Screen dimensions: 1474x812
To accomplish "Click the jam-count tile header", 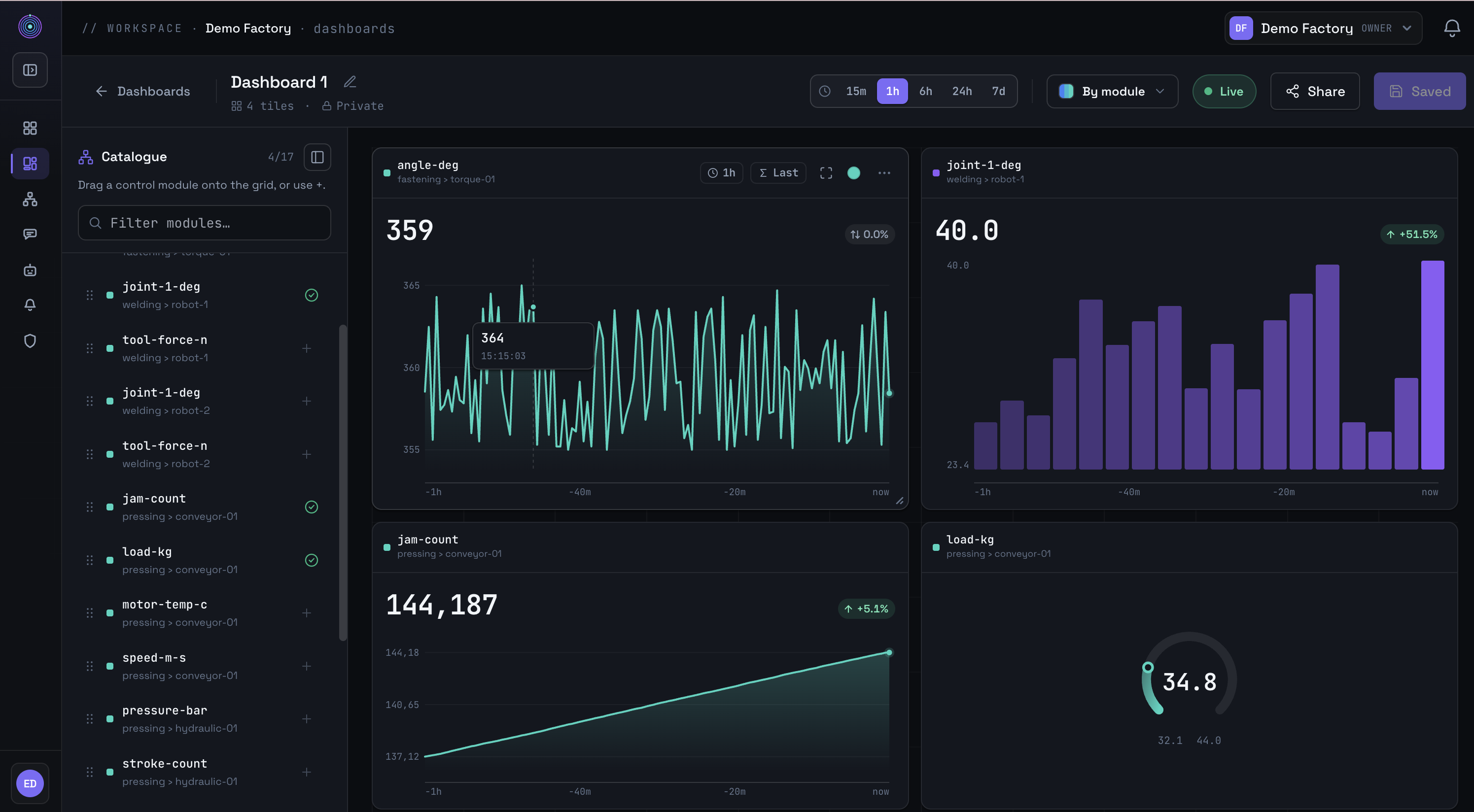I will point(640,547).
